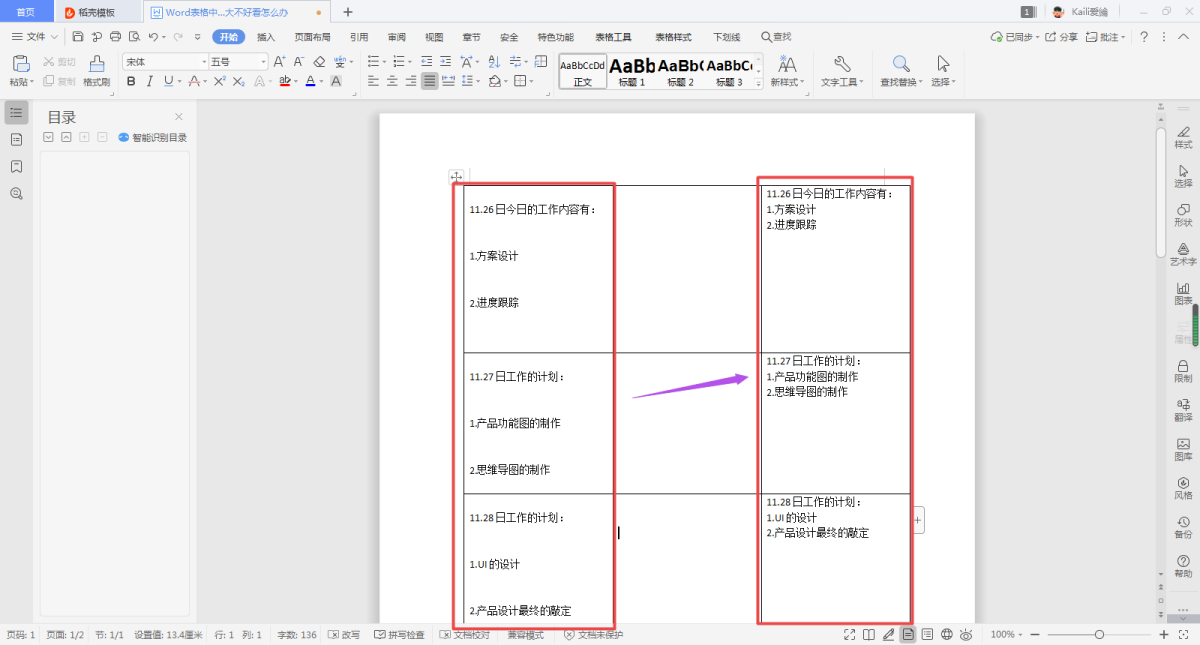1200x645 pixels.
Task: Switch to the 插入 ribbon tab
Action: coord(266,37)
